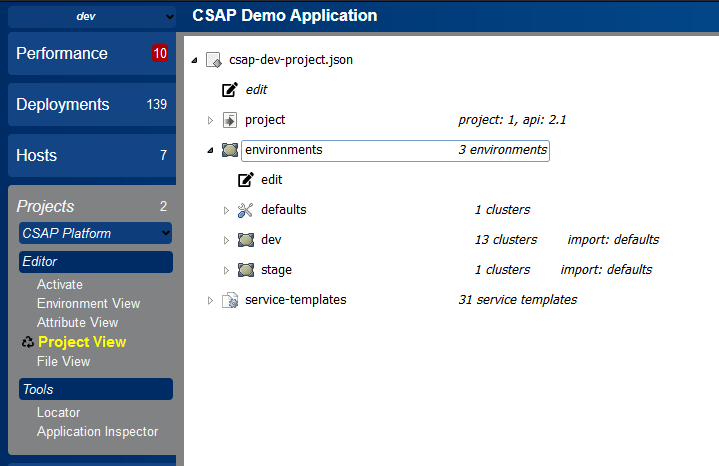
Task: Open the Application Inspector tool
Action: click(97, 432)
